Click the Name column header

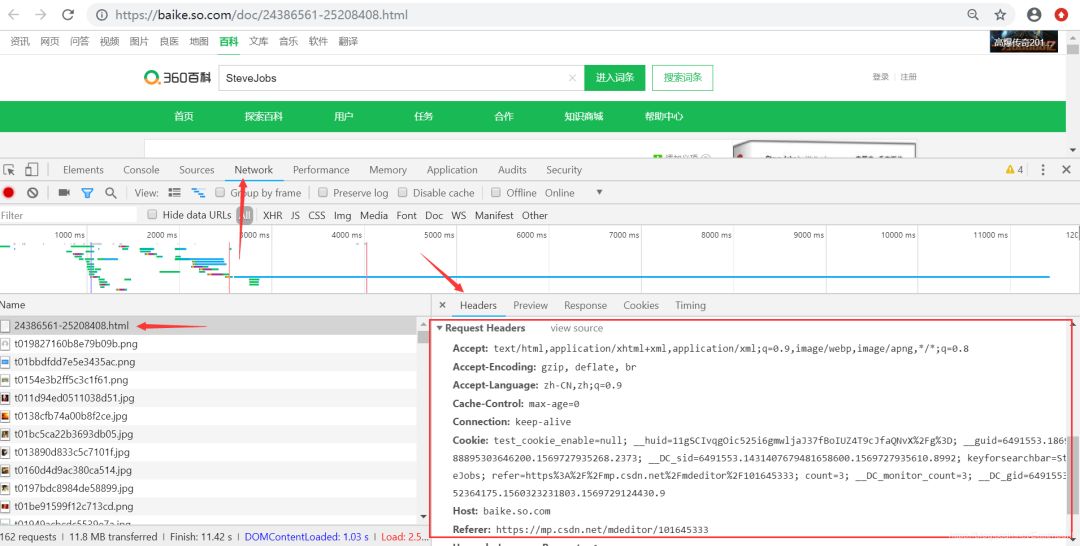point(12,305)
